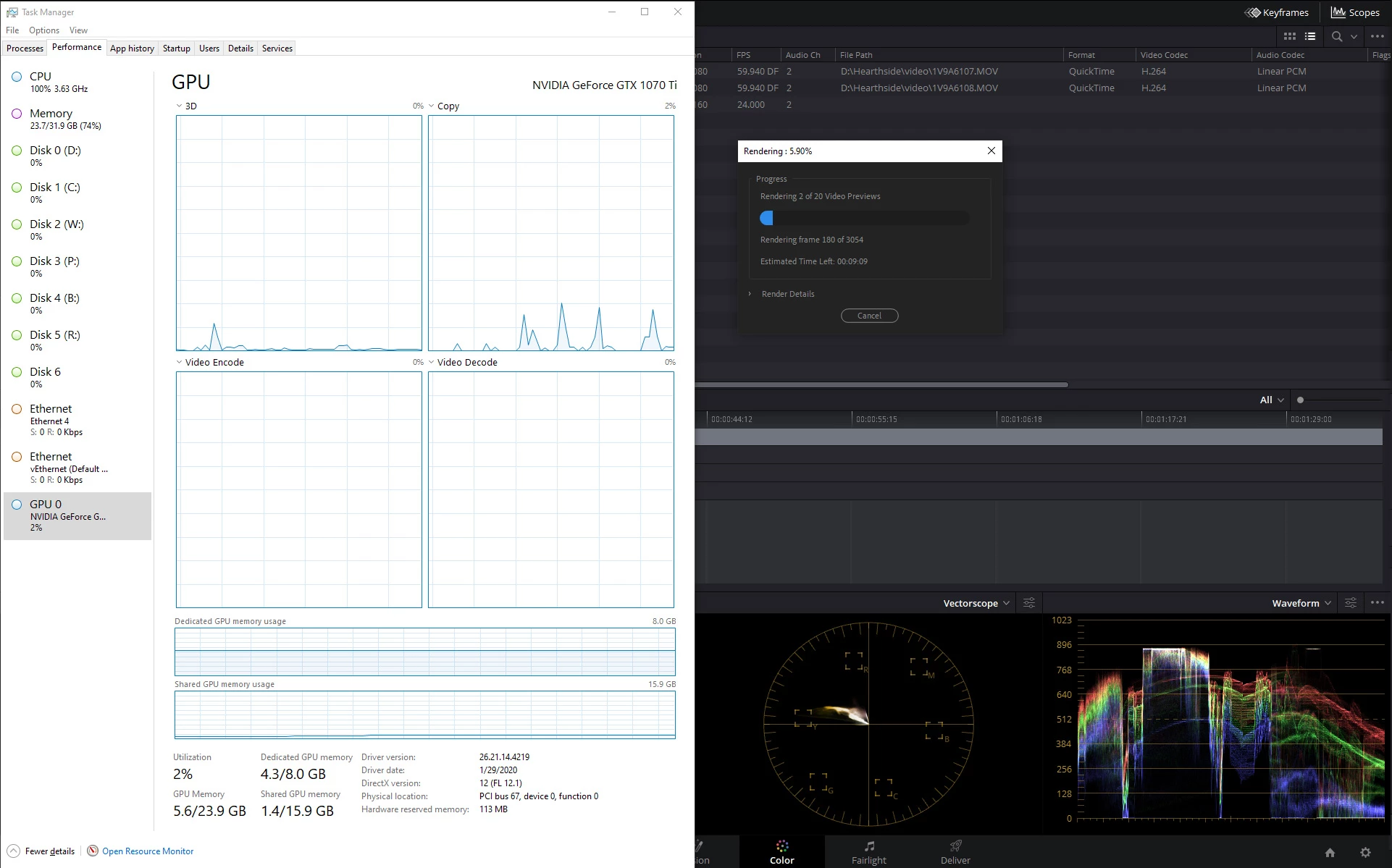Open the Vectorscope scope type dropdown
The width and height of the screenshot is (1392, 868).
[x=976, y=603]
